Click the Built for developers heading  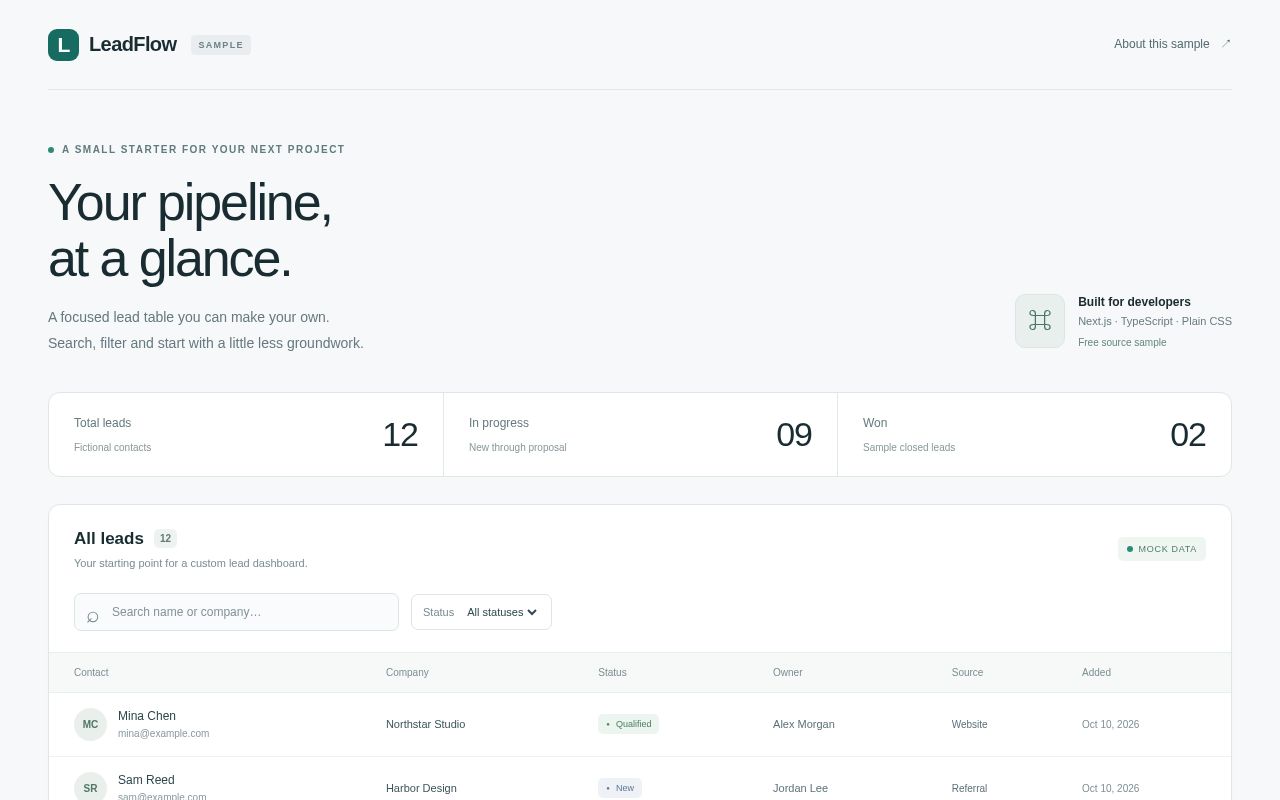click(1134, 302)
